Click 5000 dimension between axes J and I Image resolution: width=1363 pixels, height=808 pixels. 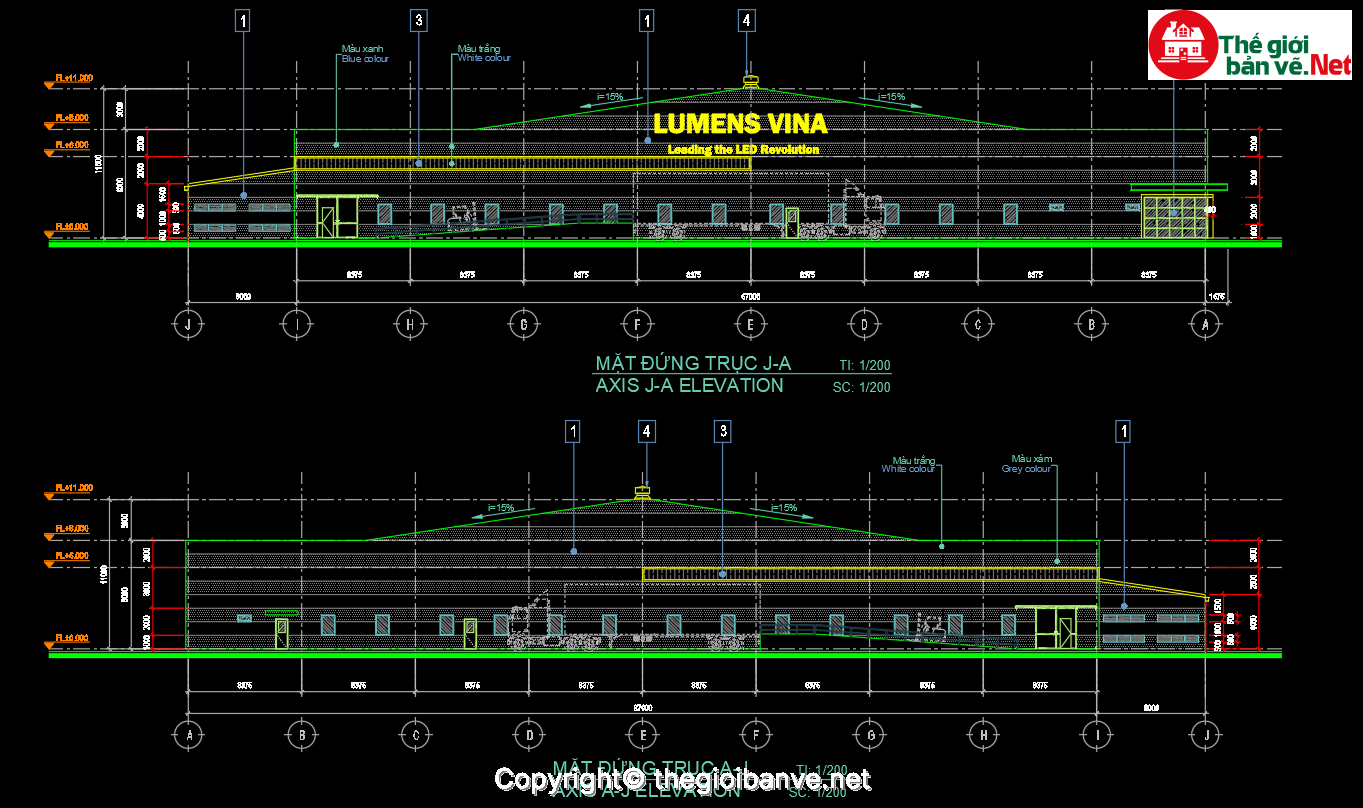[242, 296]
